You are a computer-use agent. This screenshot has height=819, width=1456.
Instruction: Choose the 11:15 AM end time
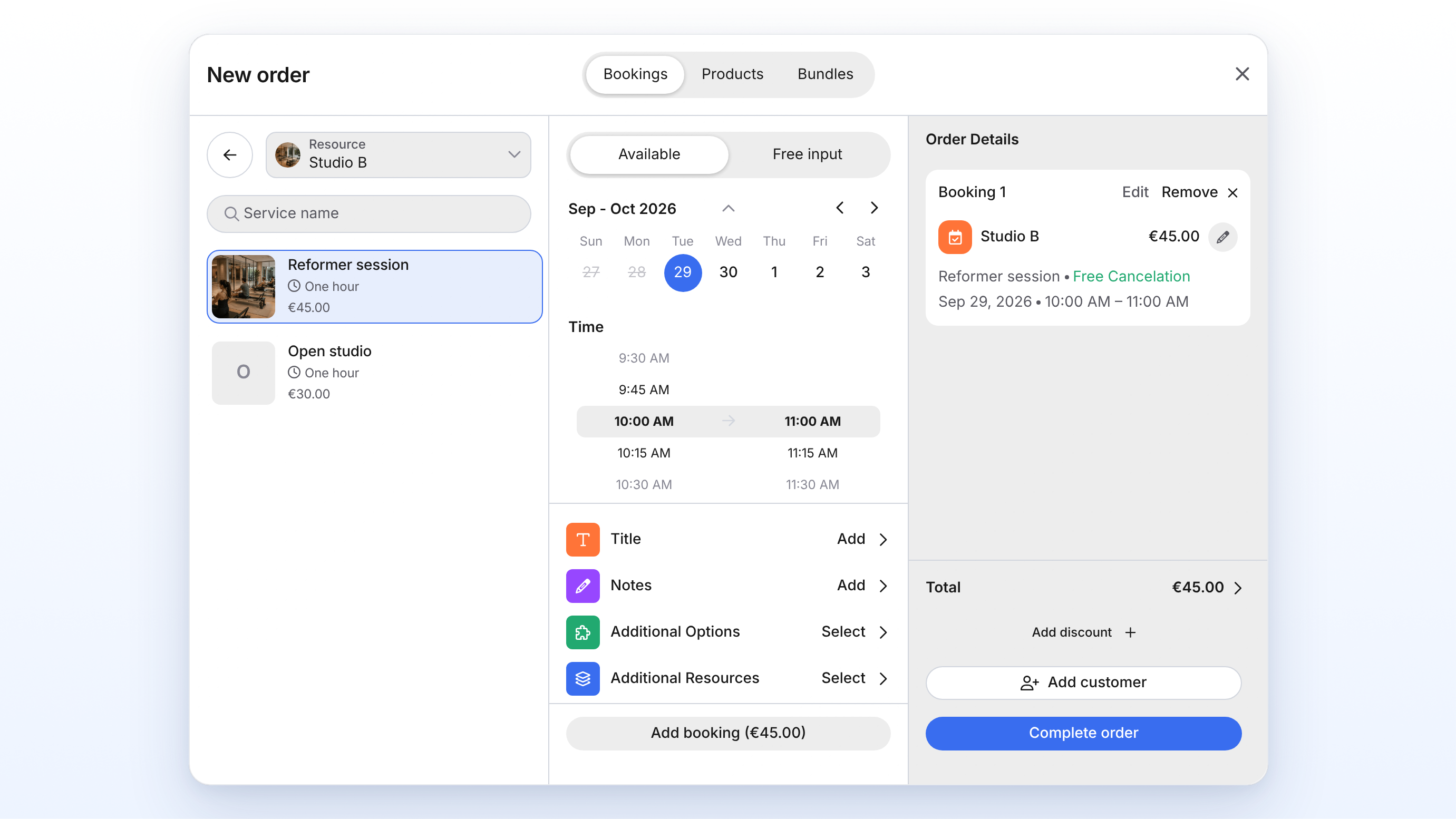click(812, 453)
